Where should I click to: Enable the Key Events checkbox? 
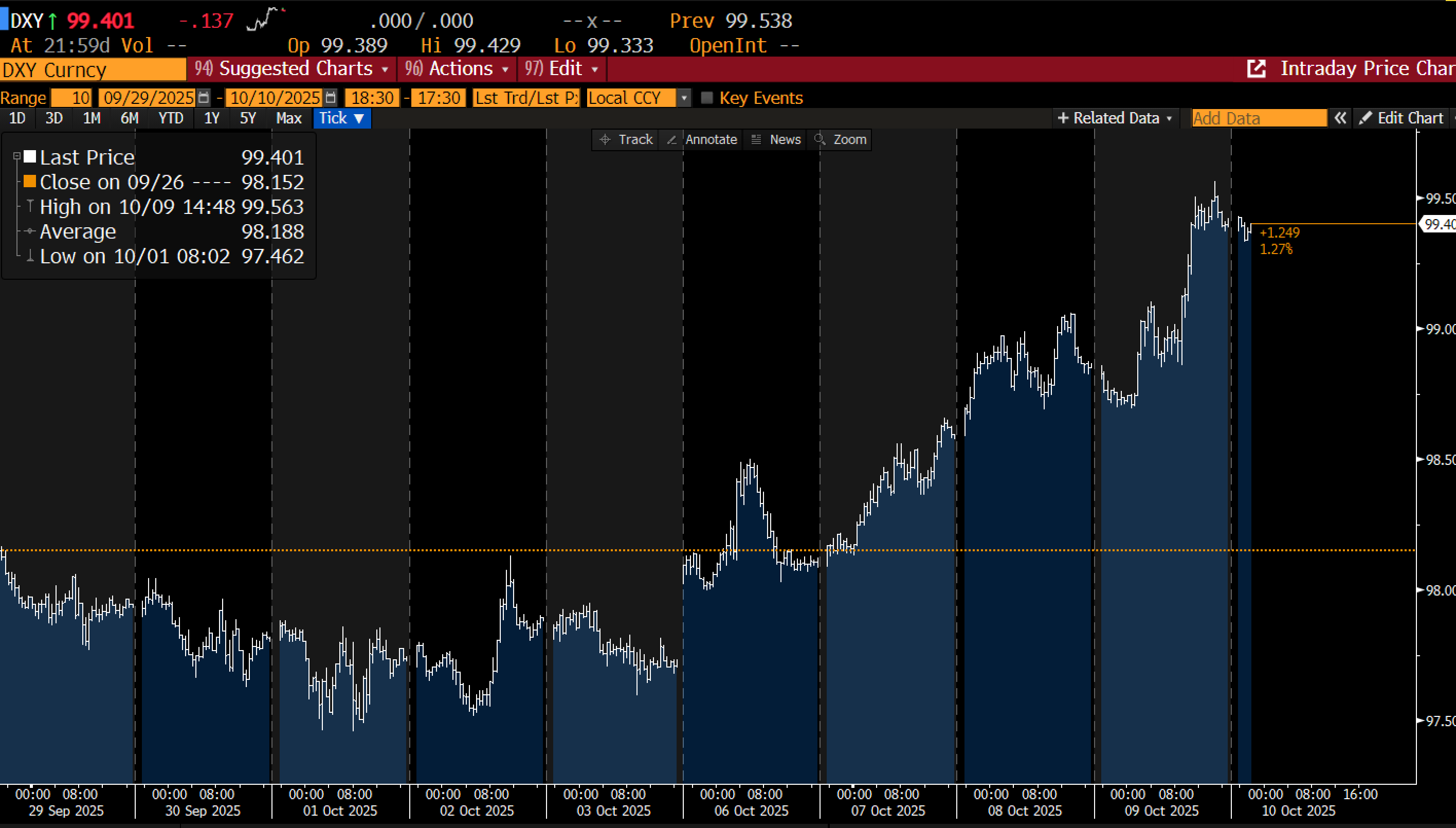[707, 98]
